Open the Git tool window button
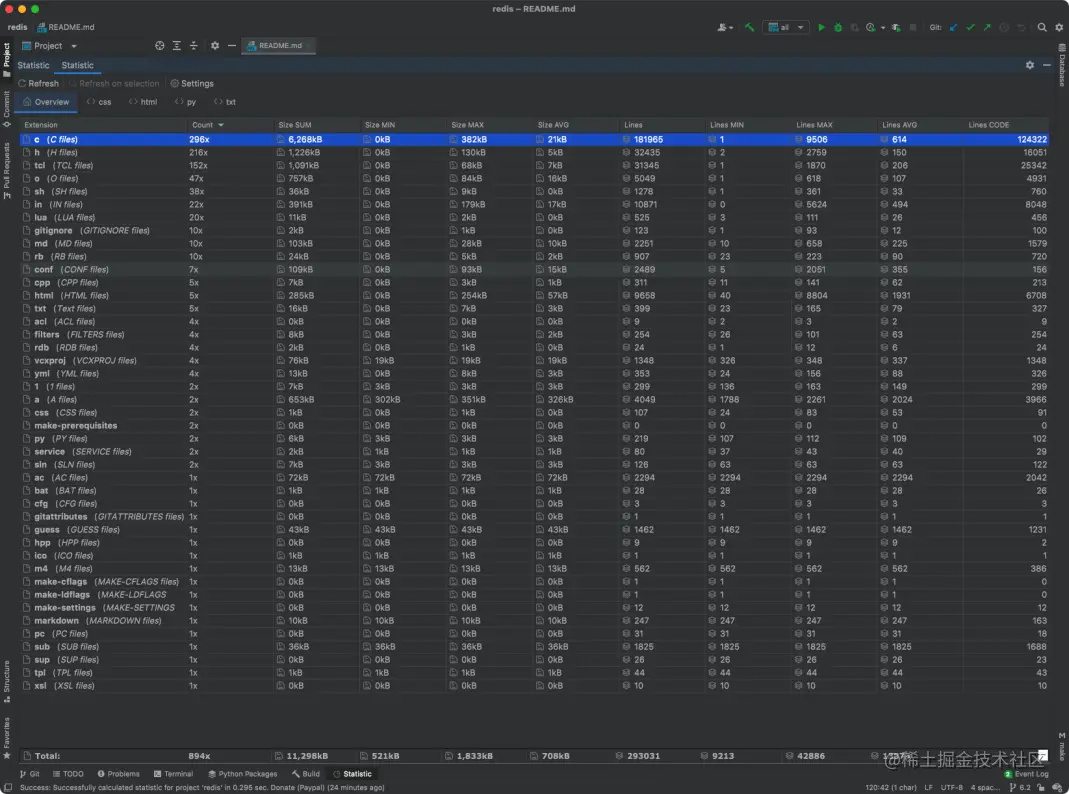The height and width of the screenshot is (794, 1069). 30,774
